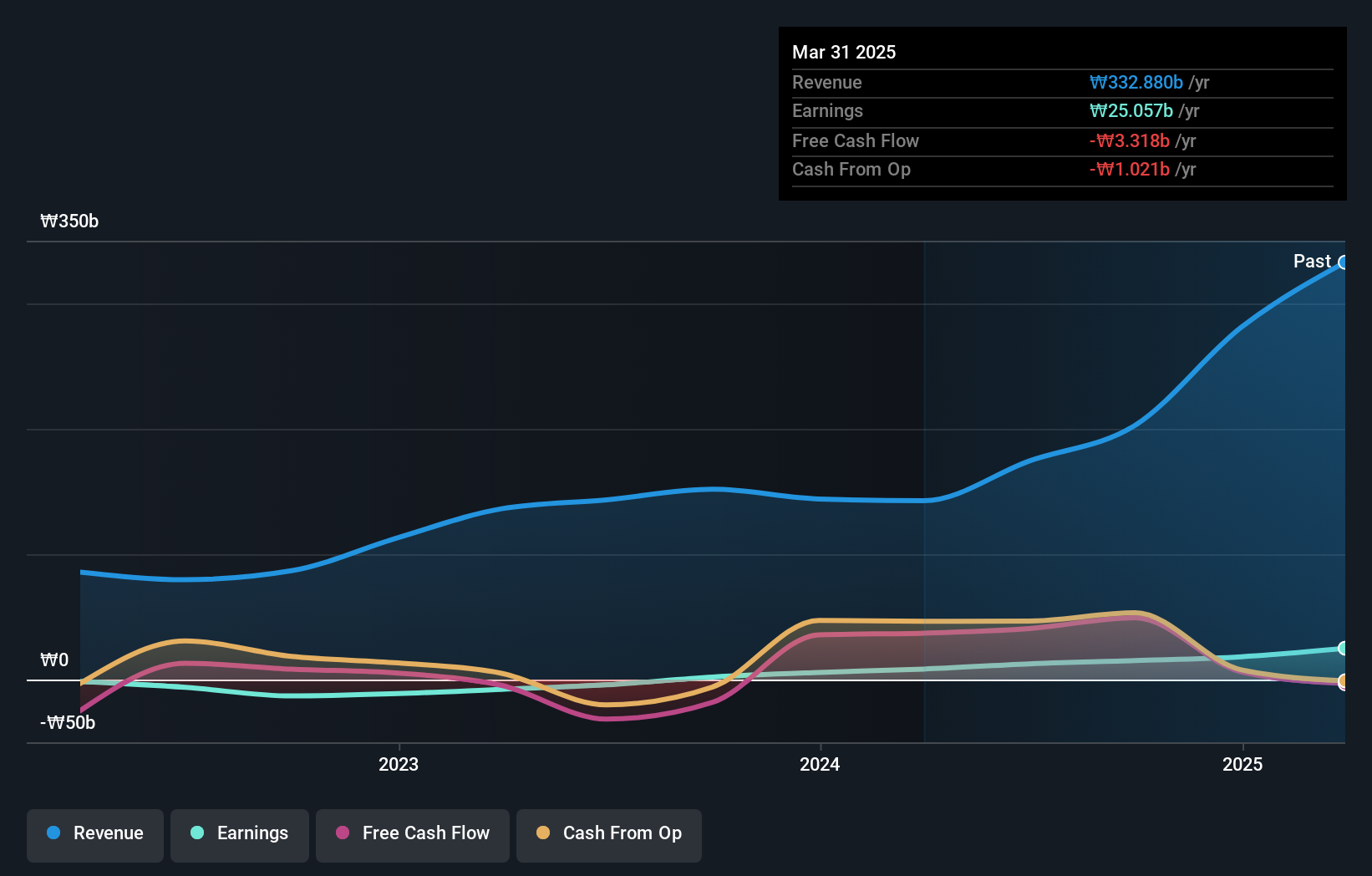Select the Earnings endpoint circle on chart's right edge

[x=1344, y=649]
